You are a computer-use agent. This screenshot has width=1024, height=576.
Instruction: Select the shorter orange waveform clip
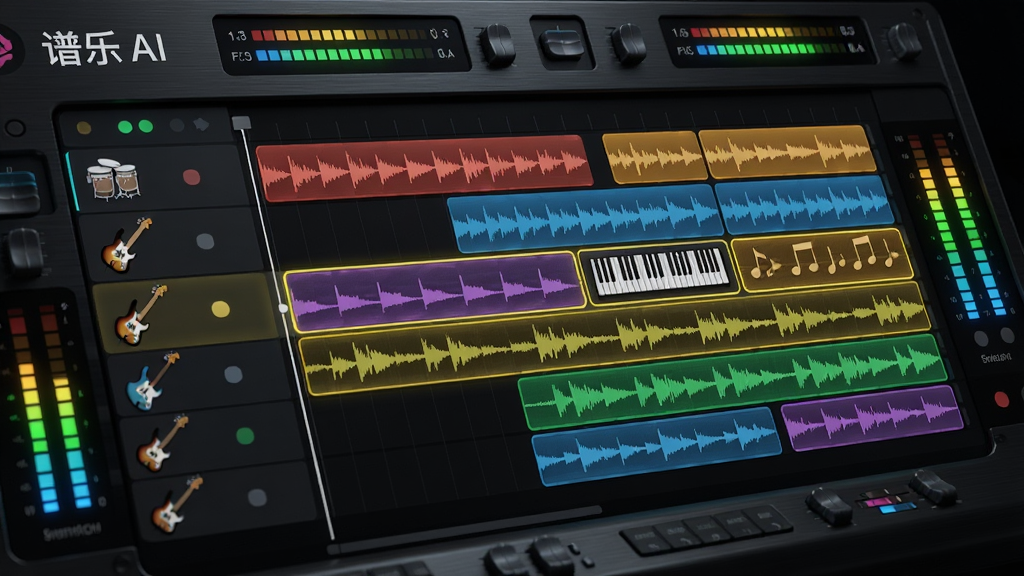[x=653, y=155]
